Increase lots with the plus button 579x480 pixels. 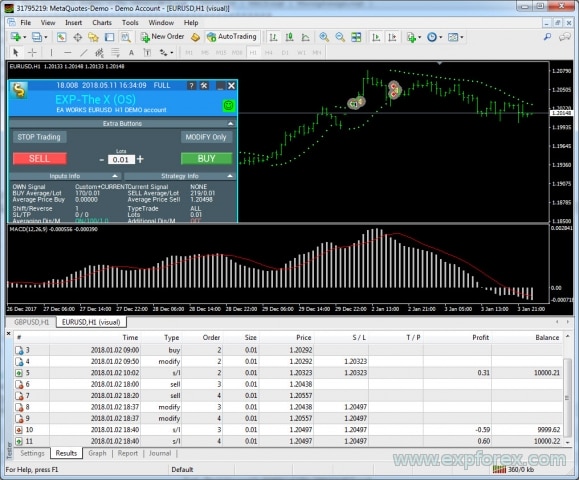(140, 159)
